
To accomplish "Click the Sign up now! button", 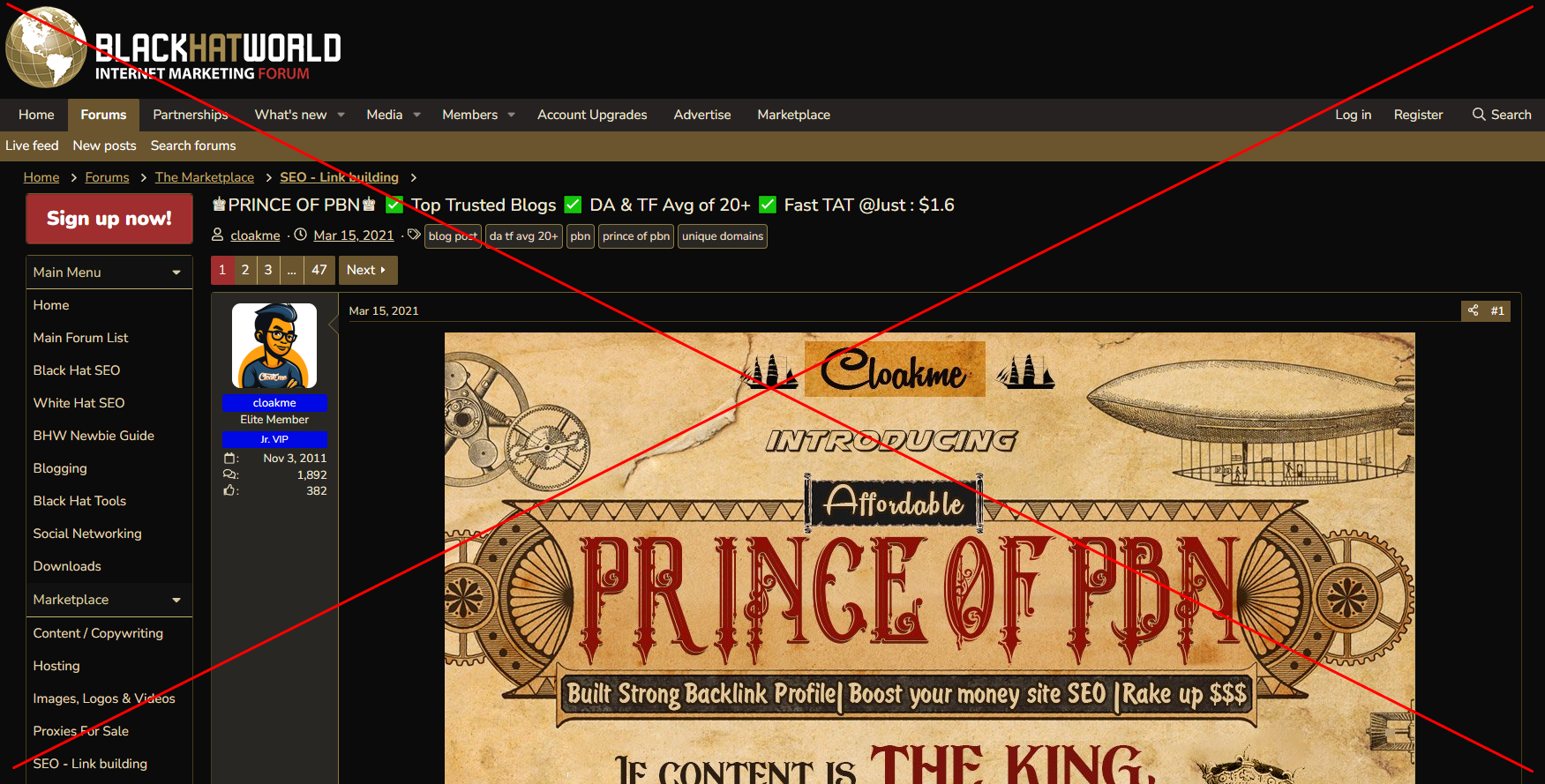I will [109, 219].
